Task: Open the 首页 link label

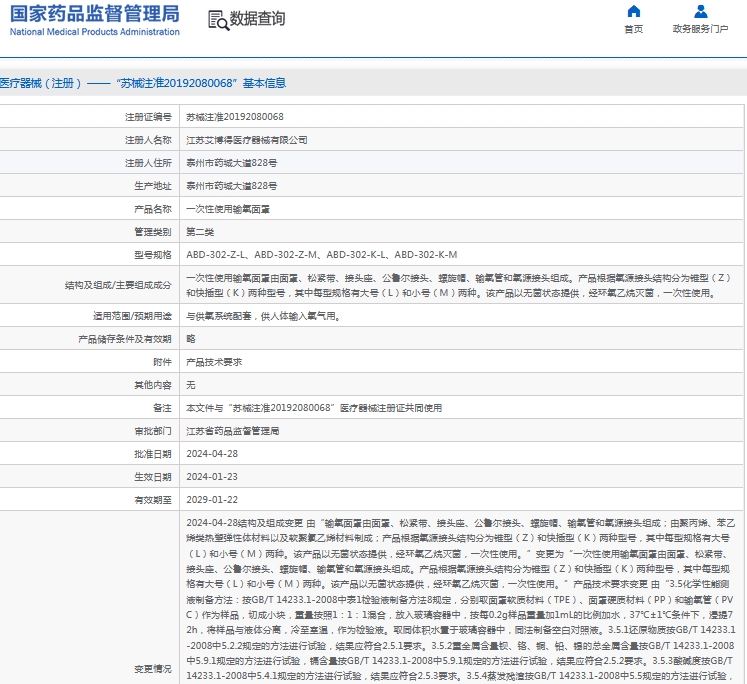Action: (x=634, y=29)
